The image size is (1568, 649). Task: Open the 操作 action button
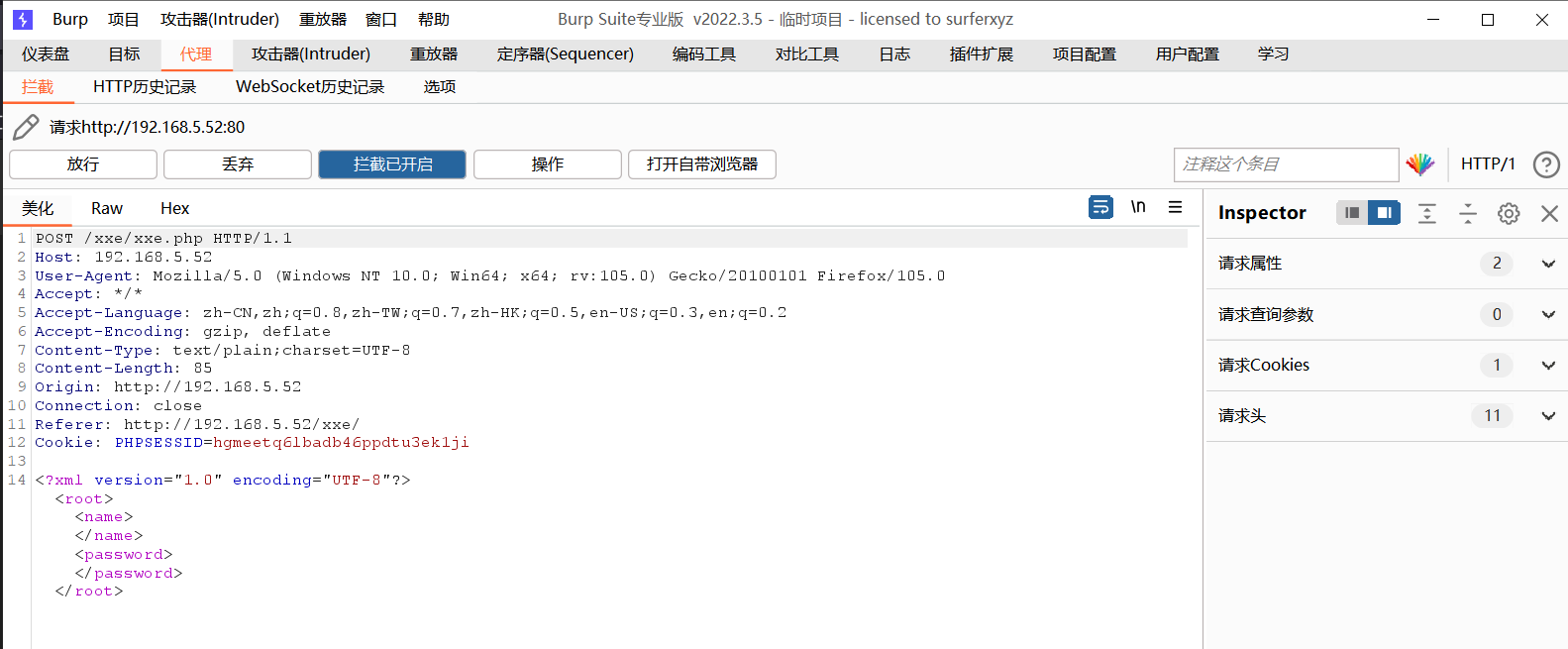548,164
